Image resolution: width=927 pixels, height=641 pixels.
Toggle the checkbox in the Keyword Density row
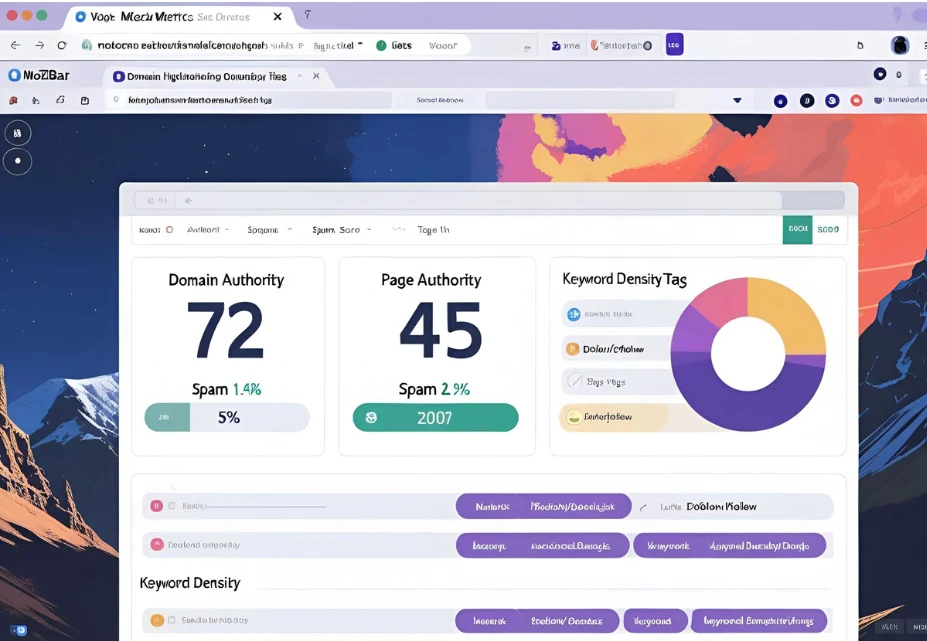[x=171, y=620]
